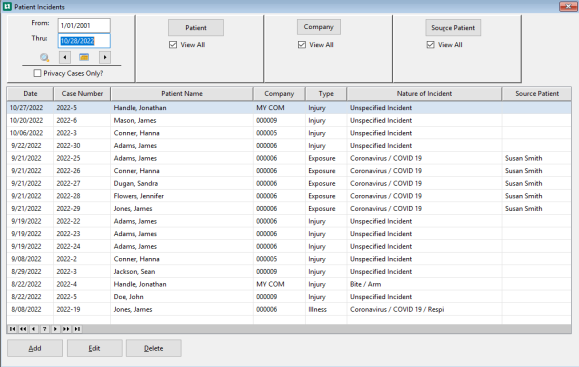Image resolution: width=579 pixels, height=367 pixels.
Task: Go to previous date range arrow
Action: click(x=65, y=57)
